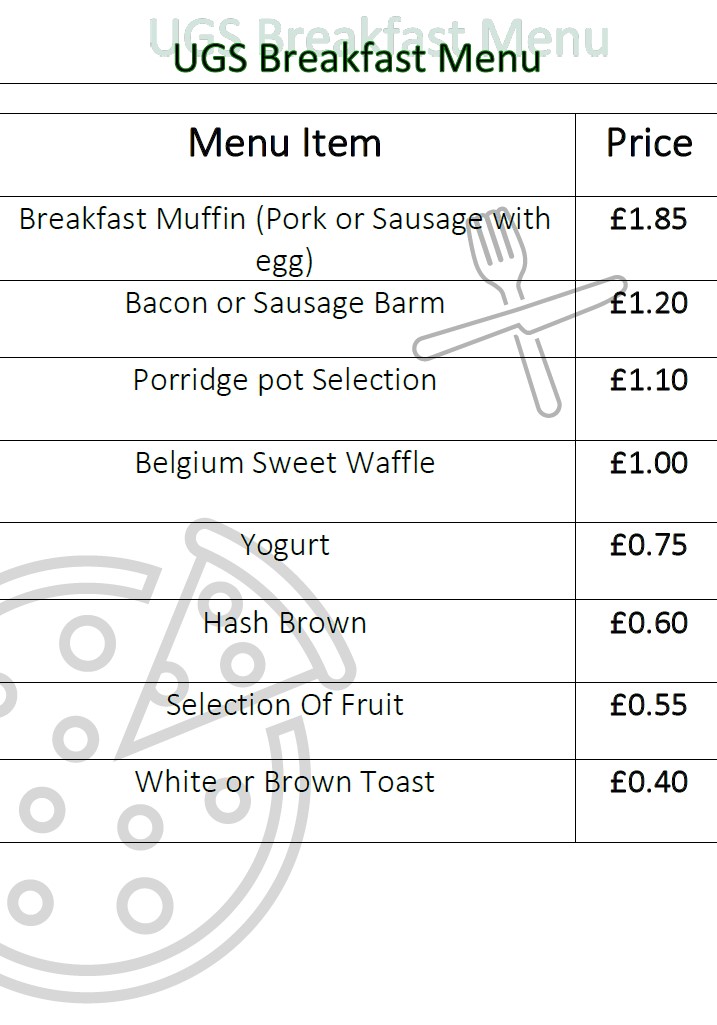
Task: Select the Menu Item column header
Action: coord(285,143)
